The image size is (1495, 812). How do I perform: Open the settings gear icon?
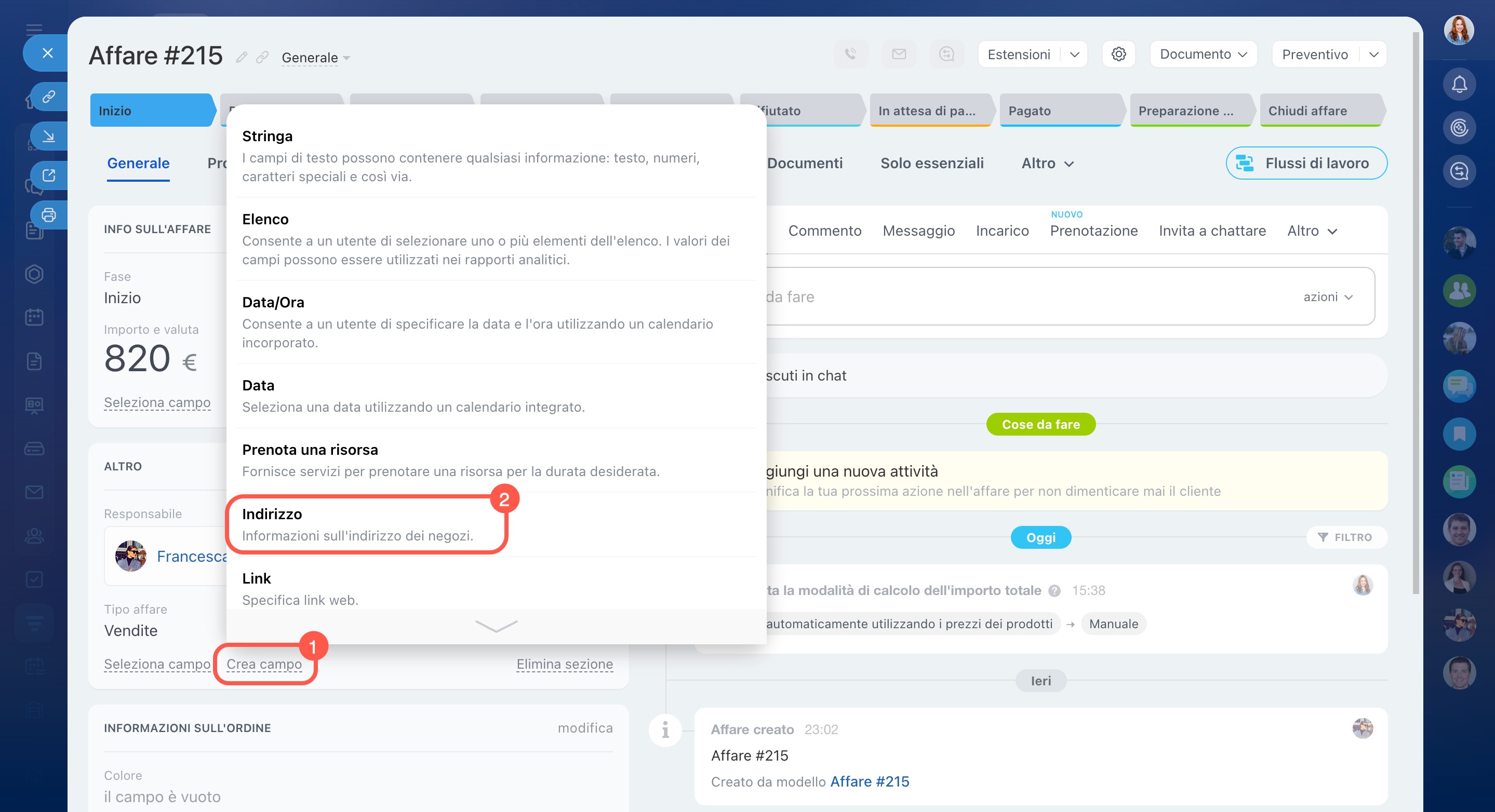click(x=1118, y=55)
